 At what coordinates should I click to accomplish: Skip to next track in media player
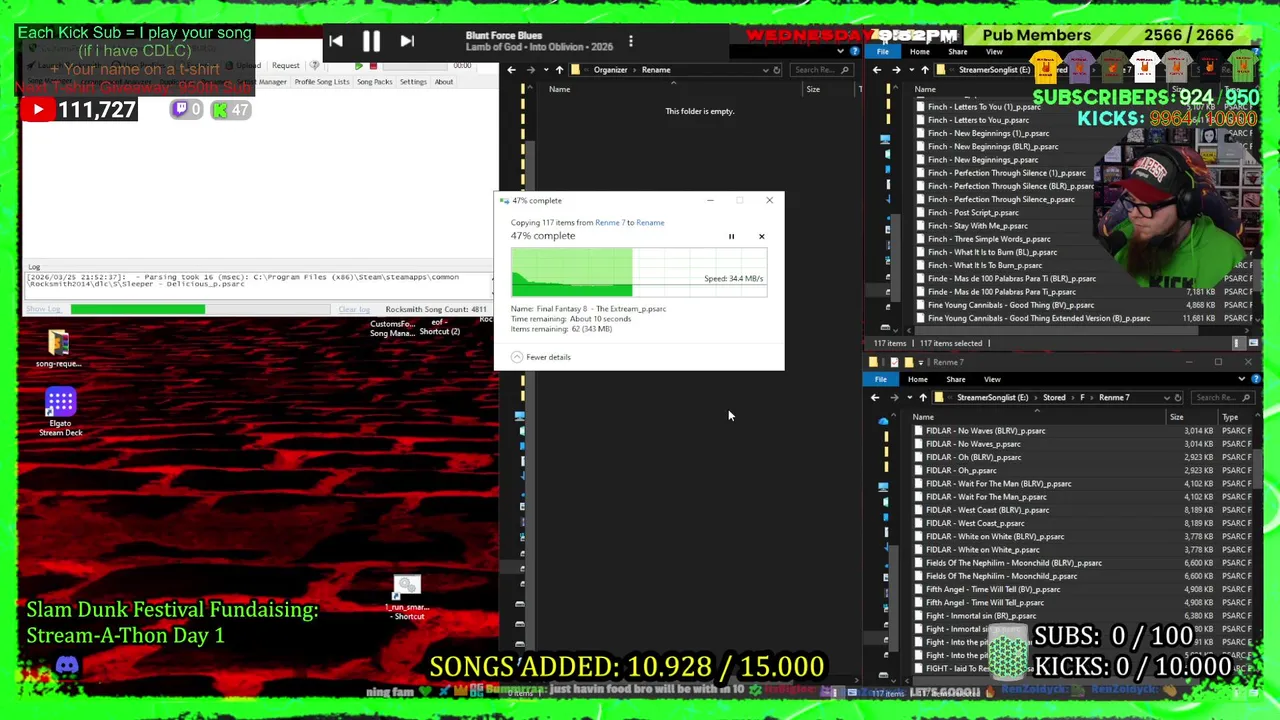[x=407, y=41]
